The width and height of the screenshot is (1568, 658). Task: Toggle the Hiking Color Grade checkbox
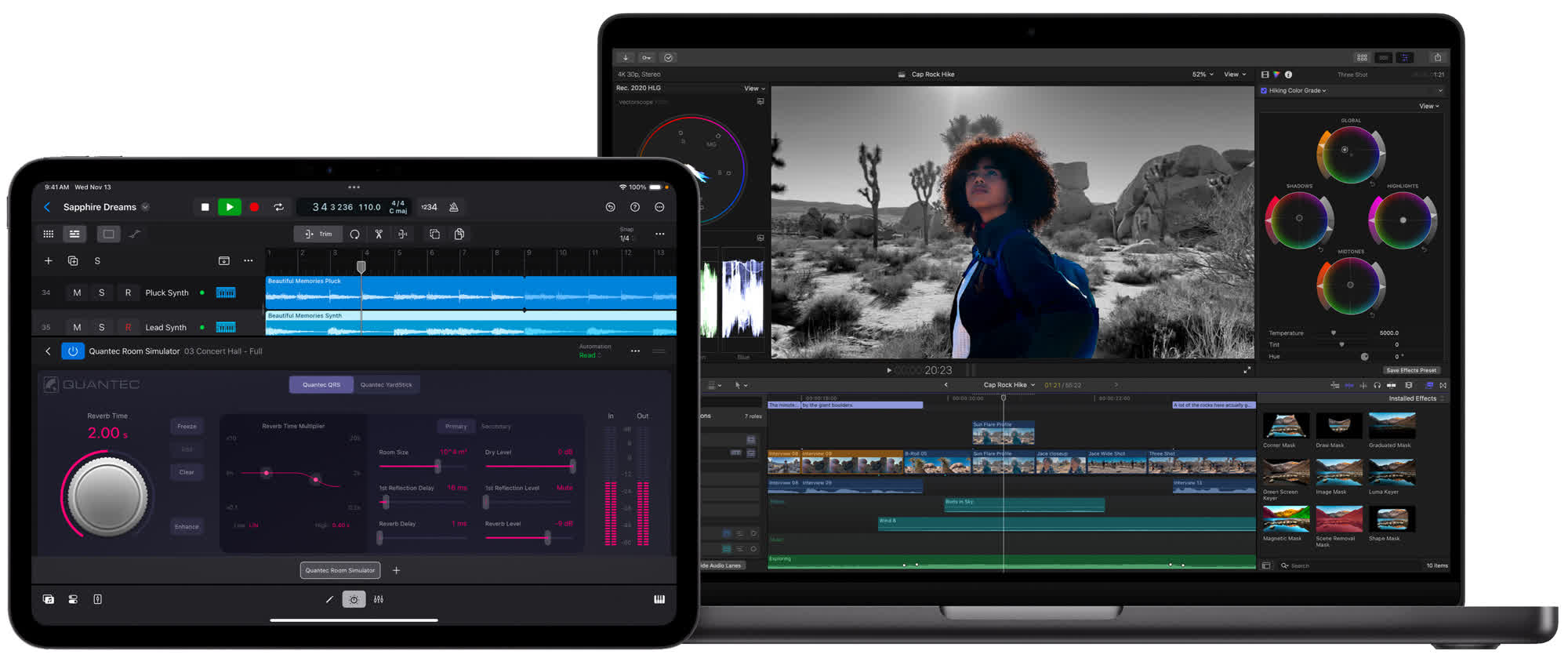(x=1264, y=91)
